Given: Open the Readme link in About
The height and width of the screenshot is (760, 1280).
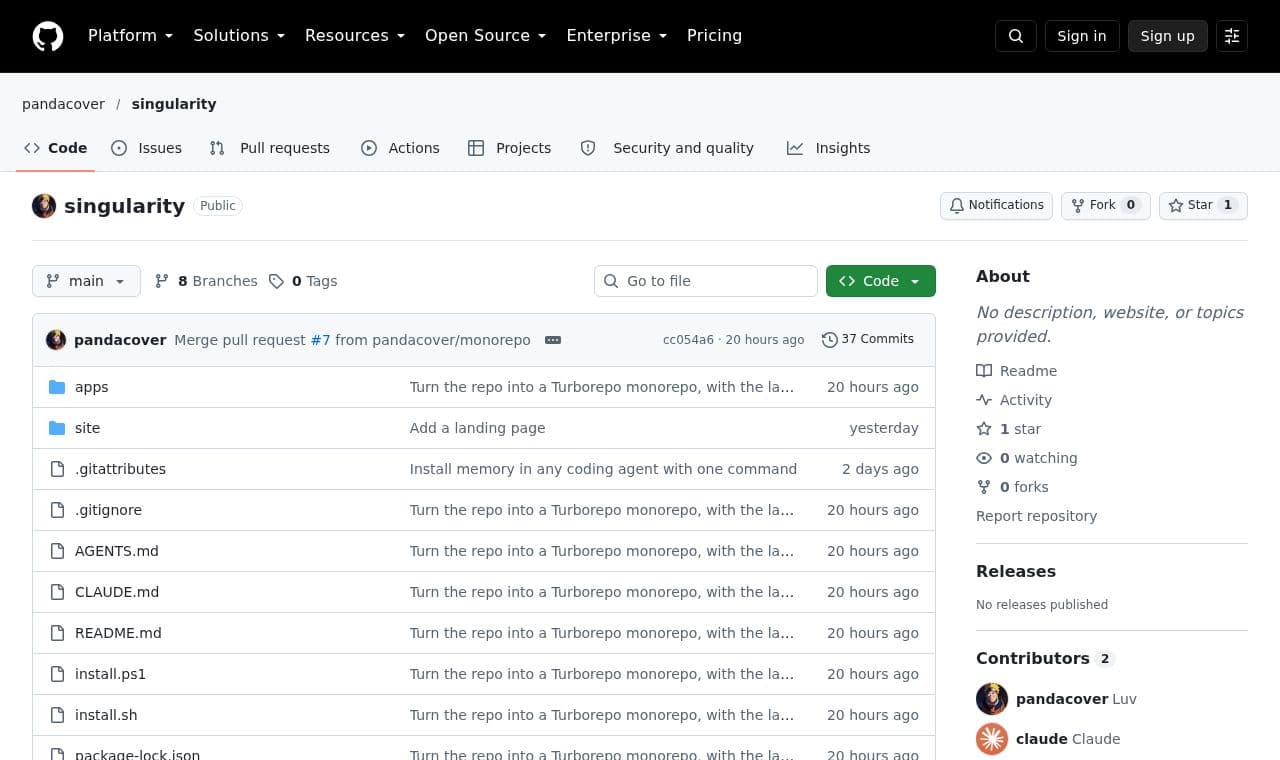Looking at the screenshot, I should click(x=1017, y=371).
